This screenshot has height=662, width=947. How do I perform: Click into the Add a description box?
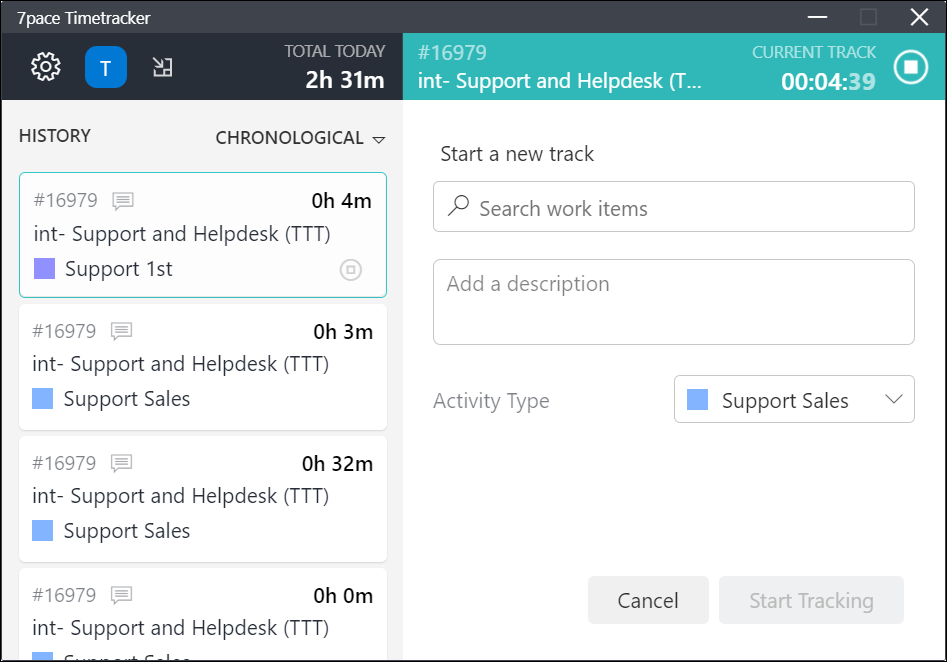[673, 302]
